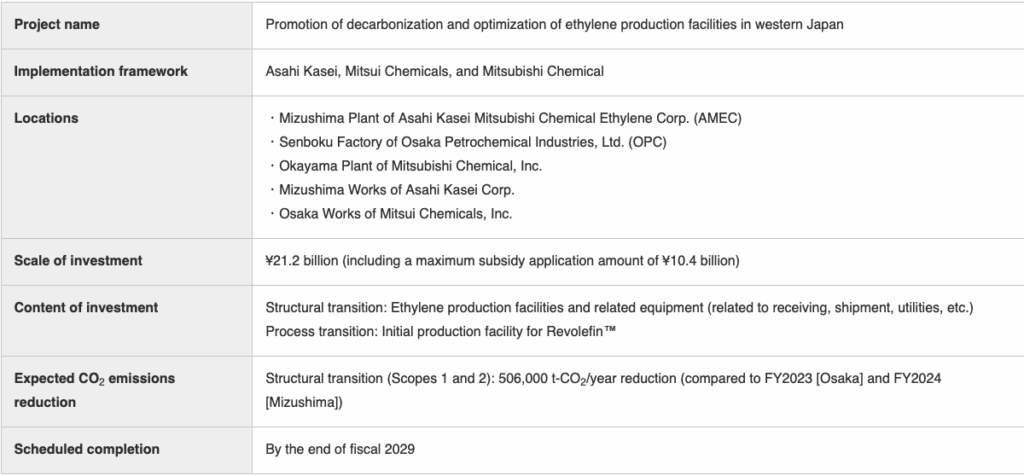The height and width of the screenshot is (476, 1024).
Task: Click the "Locations" row label
Action: coord(46,118)
